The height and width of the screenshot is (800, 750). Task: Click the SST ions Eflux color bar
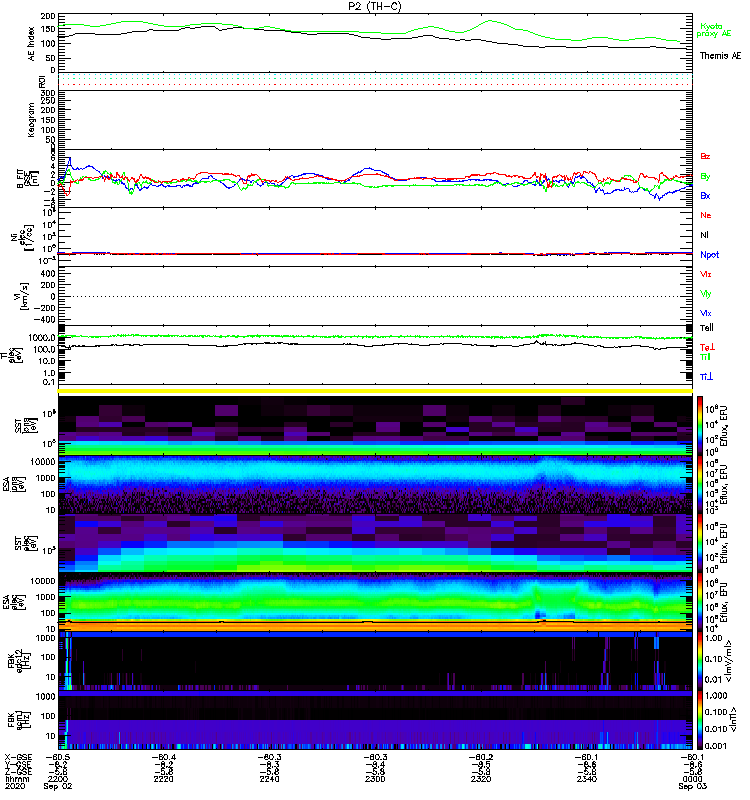700,425
